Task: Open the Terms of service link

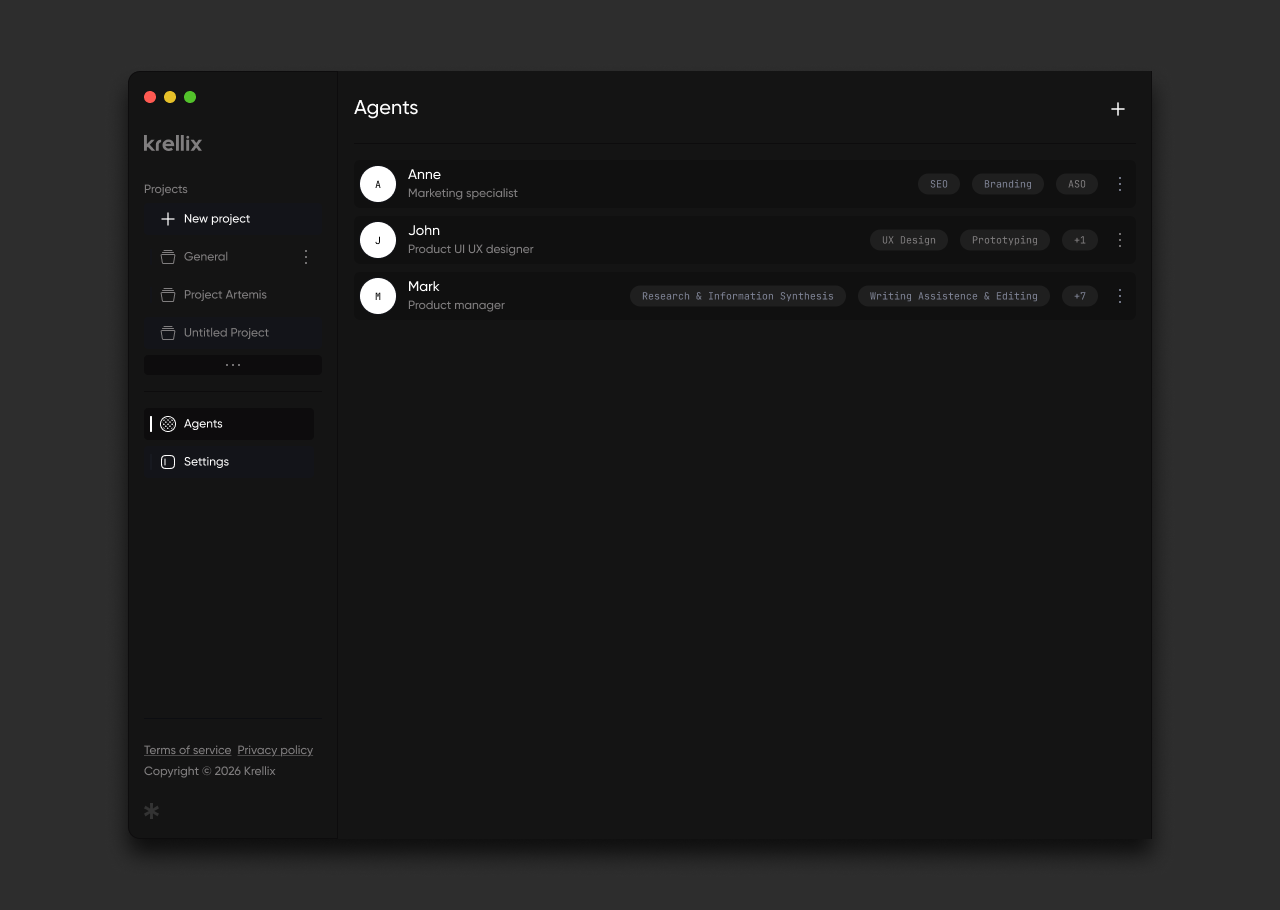Action: (187, 750)
